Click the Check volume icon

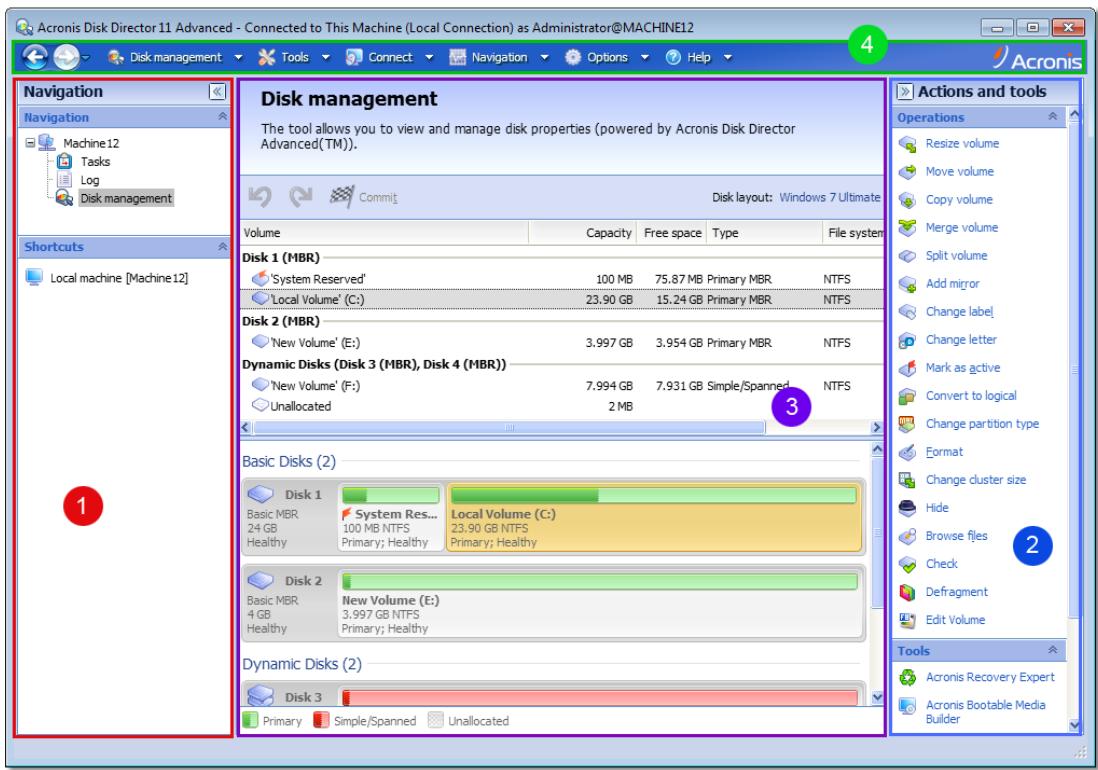(x=908, y=564)
